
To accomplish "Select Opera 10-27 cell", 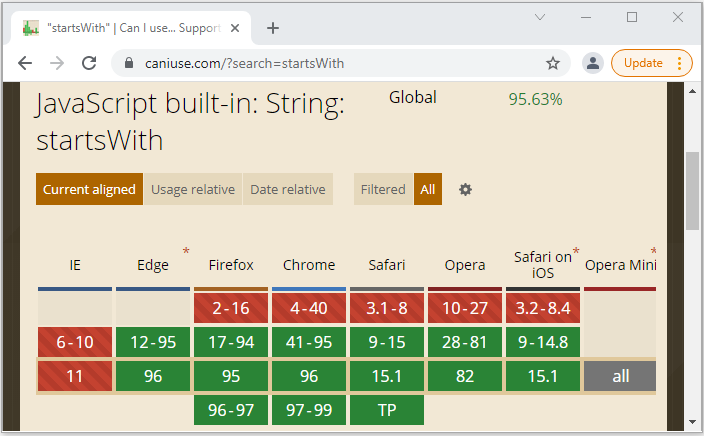I will [x=465, y=308].
